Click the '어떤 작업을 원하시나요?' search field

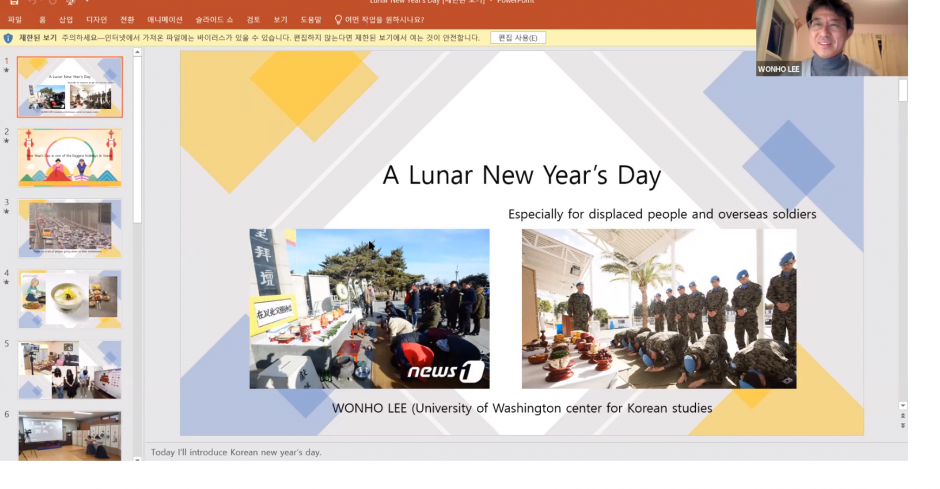[x=384, y=20]
